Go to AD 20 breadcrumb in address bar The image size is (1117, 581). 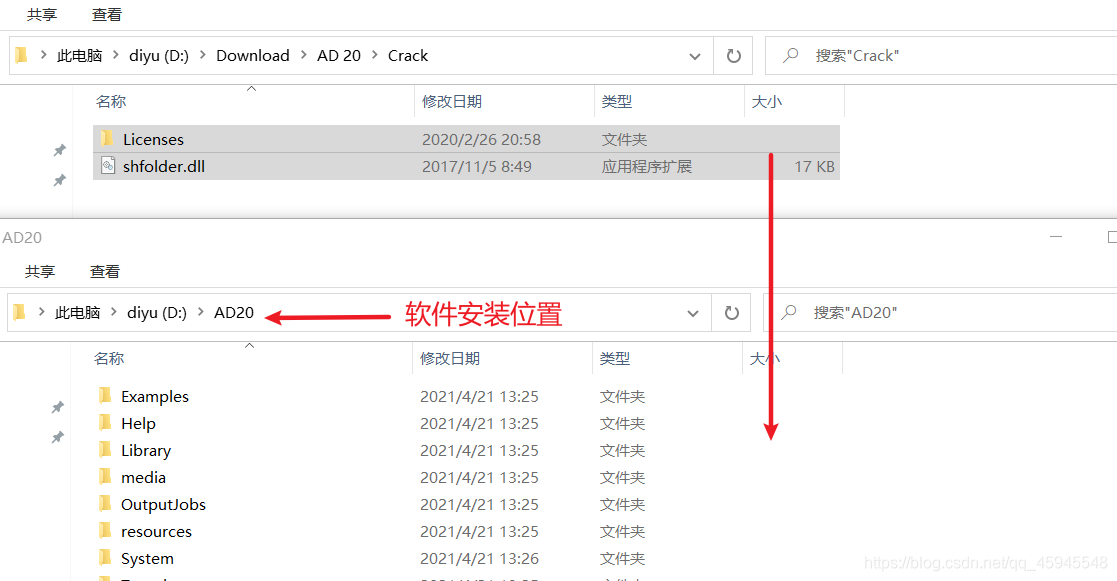coord(338,56)
